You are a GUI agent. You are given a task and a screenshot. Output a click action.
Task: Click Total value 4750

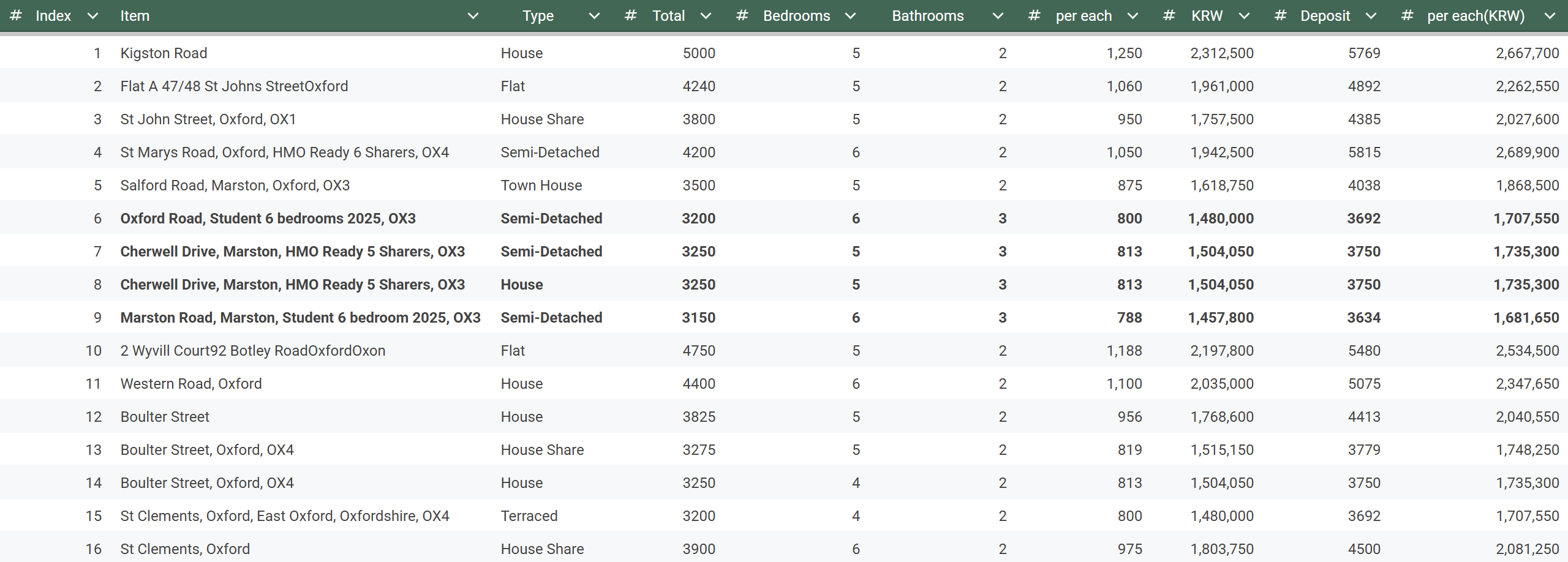tap(699, 351)
